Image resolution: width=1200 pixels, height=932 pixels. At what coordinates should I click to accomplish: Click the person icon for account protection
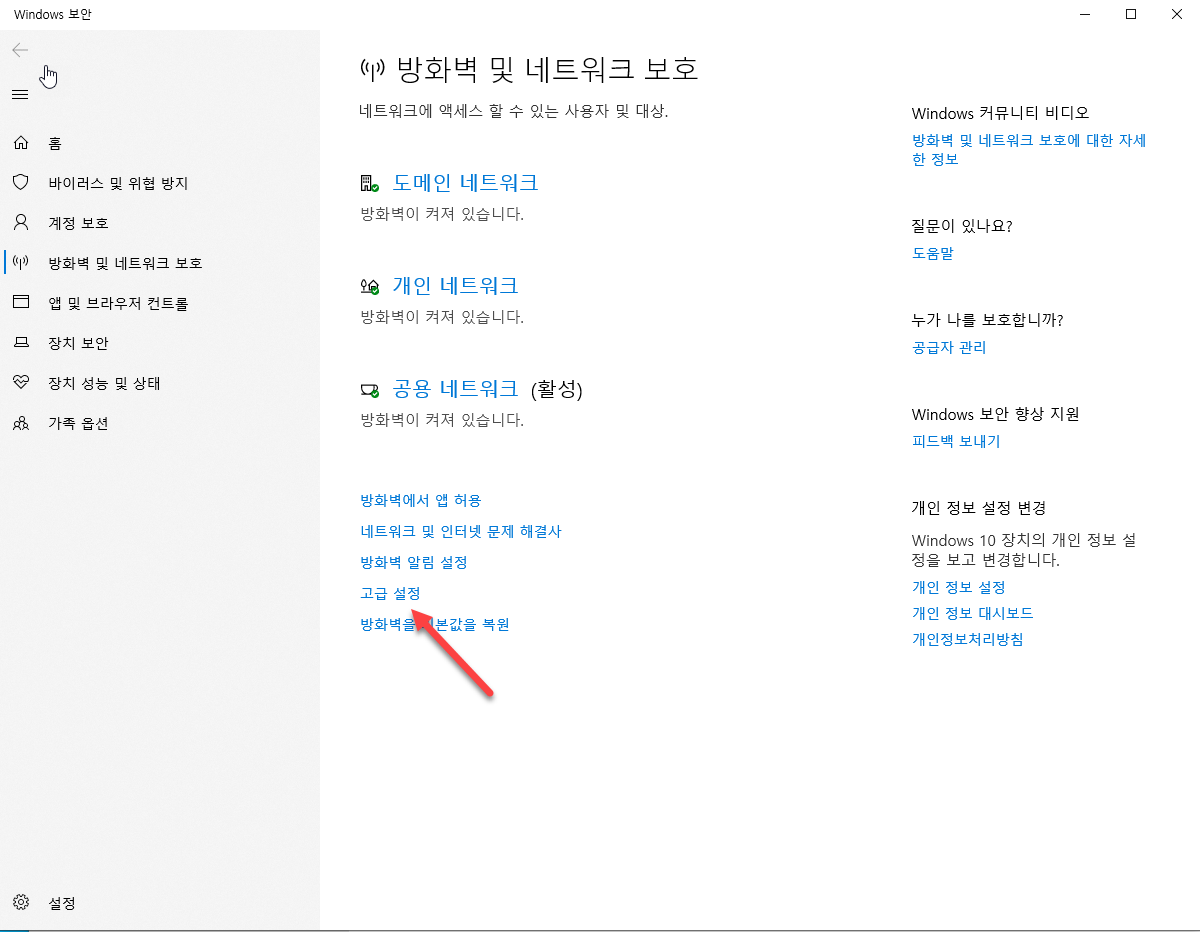coord(21,223)
